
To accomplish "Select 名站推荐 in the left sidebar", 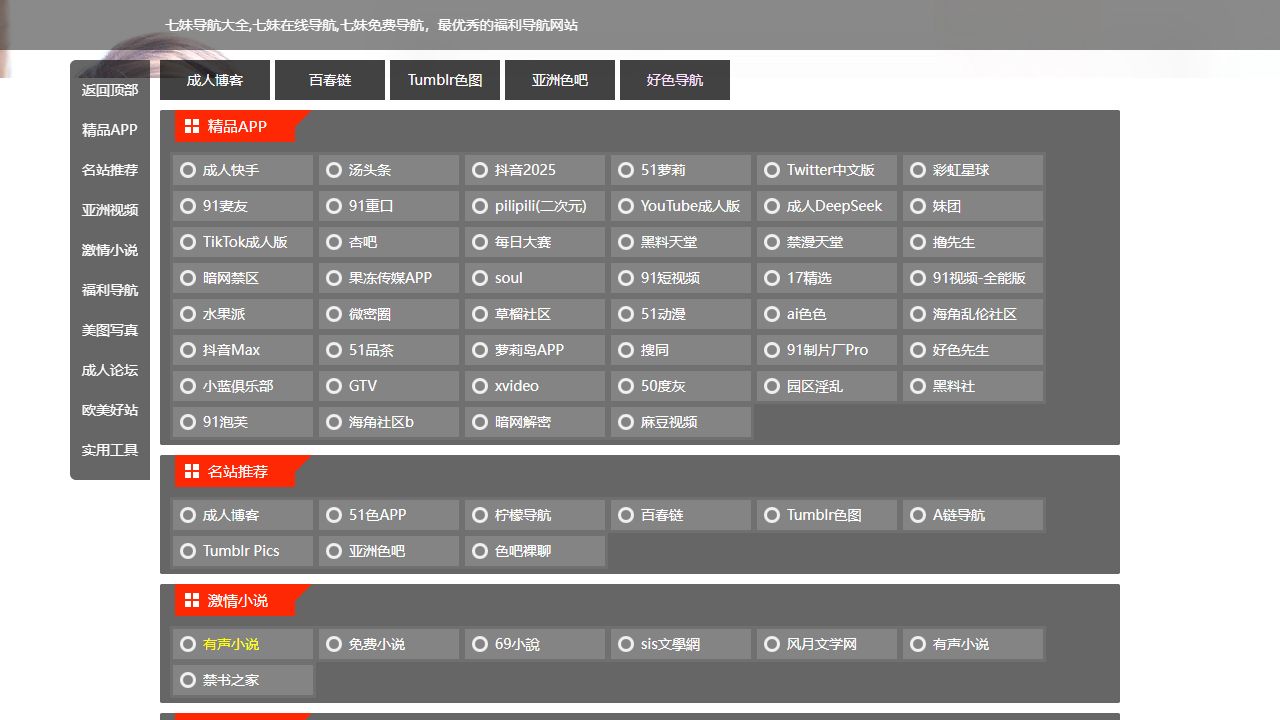I will click(110, 170).
